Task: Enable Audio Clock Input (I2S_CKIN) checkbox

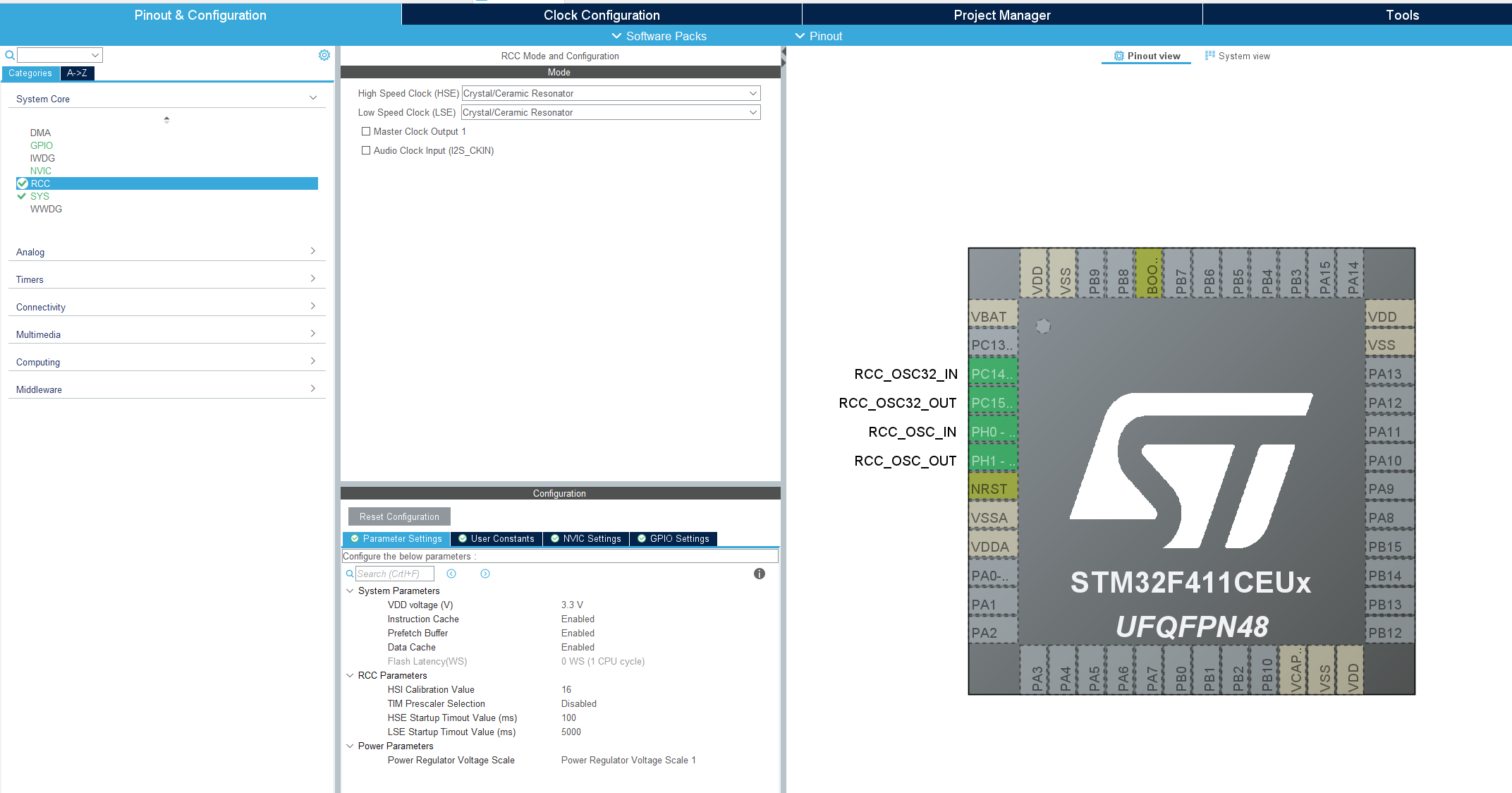Action: click(x=366, y=150)
